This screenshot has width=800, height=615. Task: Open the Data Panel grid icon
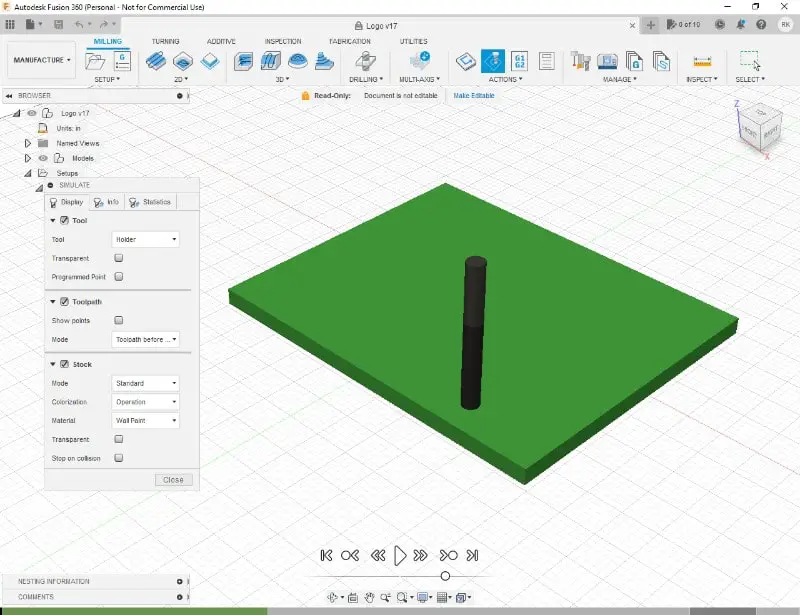pyautogui.click(x=10, y=24)
